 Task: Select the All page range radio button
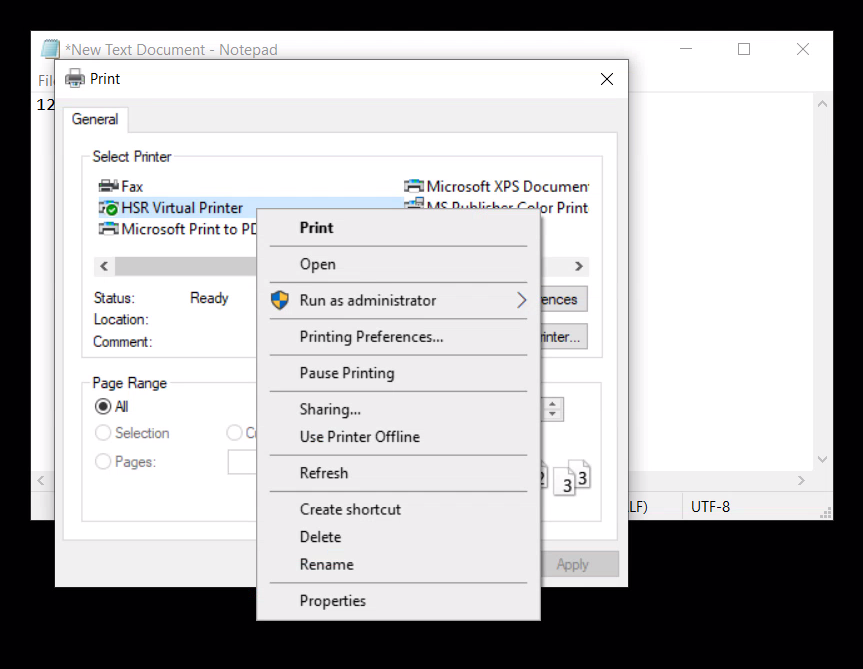point(102,407)
